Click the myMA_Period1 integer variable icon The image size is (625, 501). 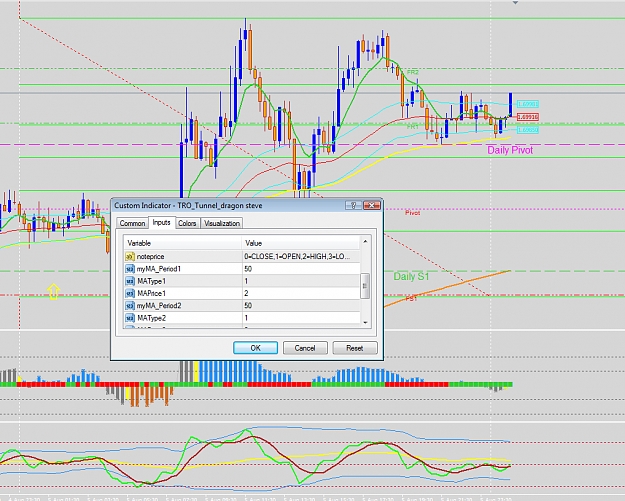[x=130, y=269]
